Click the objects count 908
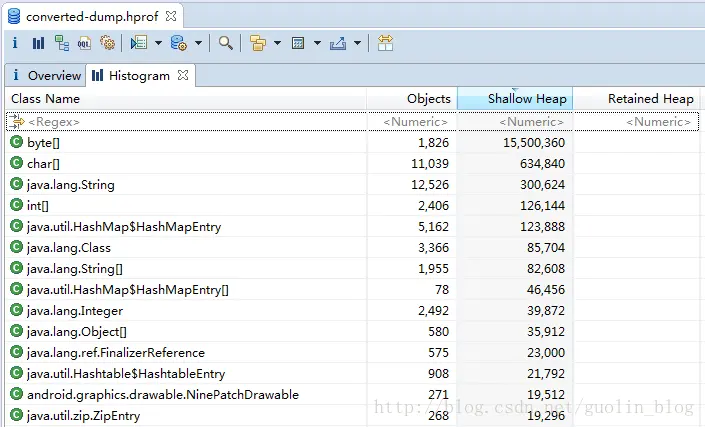 click(438, 374)
